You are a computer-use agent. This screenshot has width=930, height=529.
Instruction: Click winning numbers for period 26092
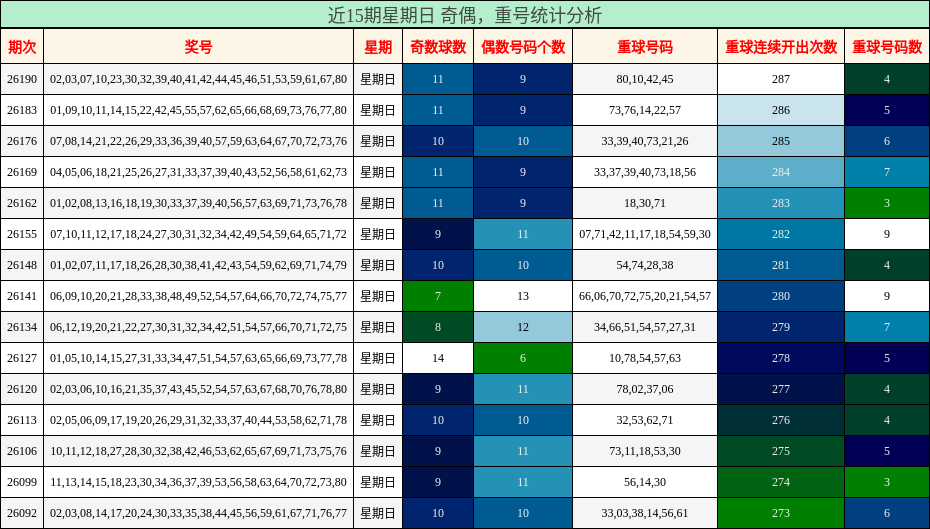(x=199, y=513)
